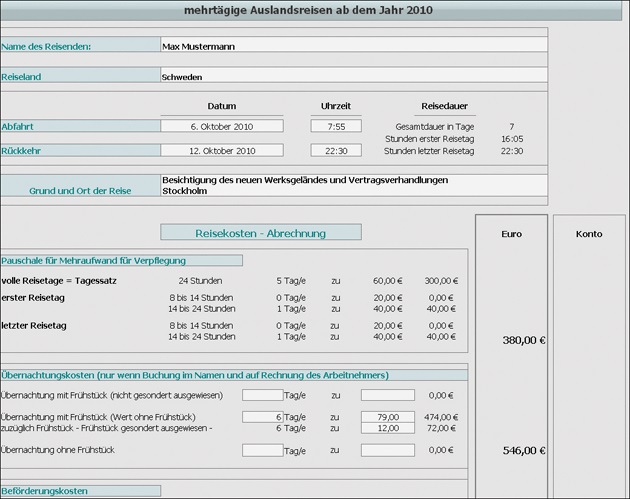Select the Reiseland field containing 'Schweden'
The image size is (630, 499).
(352, 76)
